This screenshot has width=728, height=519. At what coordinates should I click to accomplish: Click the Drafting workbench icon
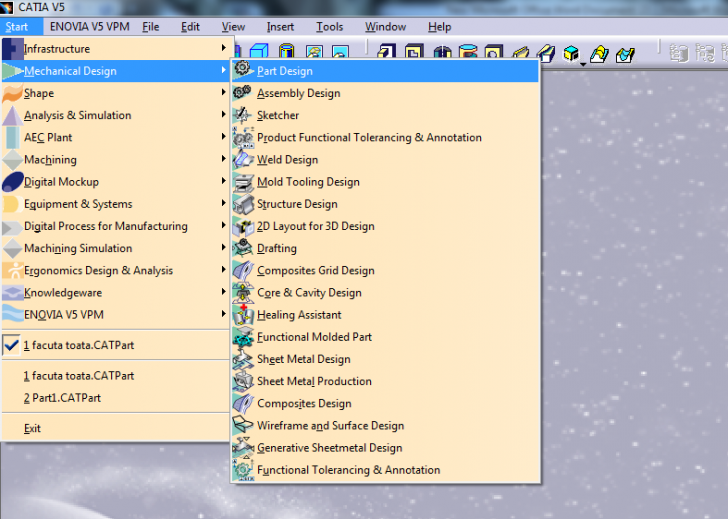(x=243, y=248)
